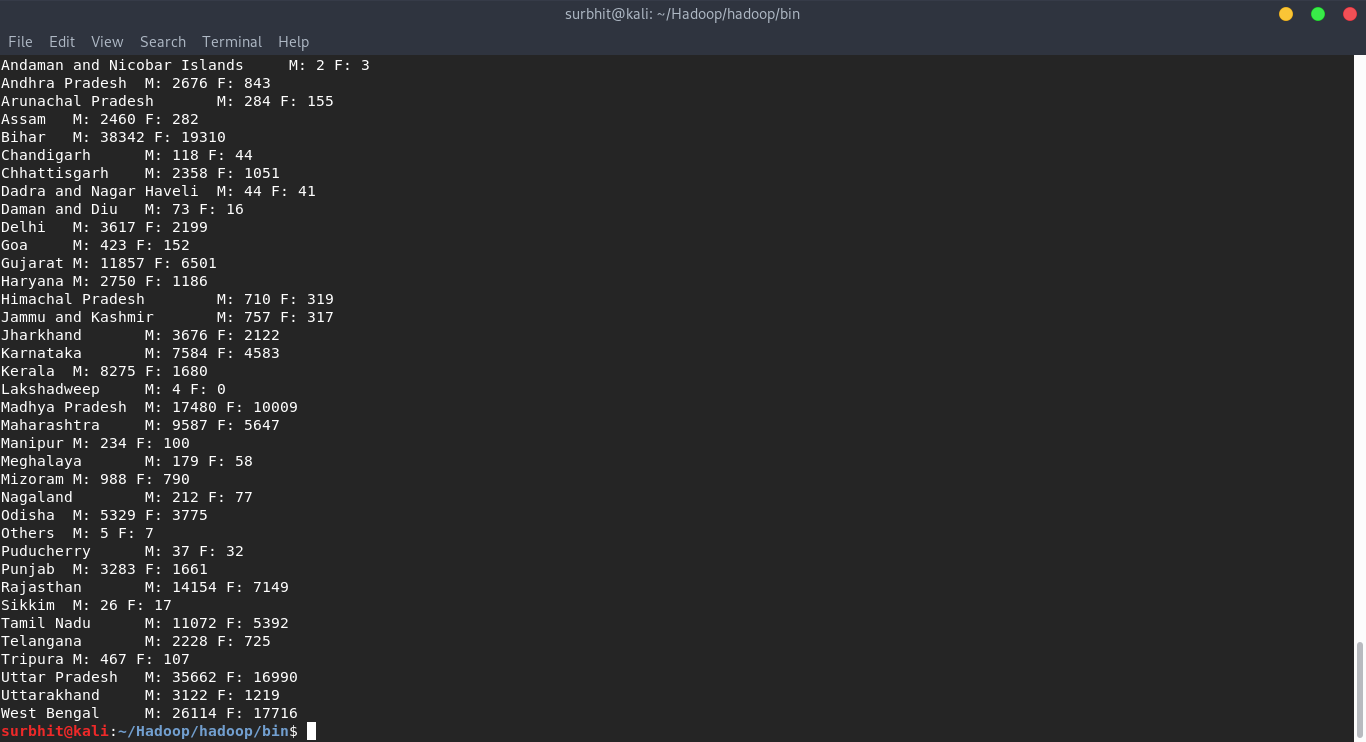This screenshot has height=742, width=1366.
Task: Click the Haryana M: 2750 line
Action: point(104,281)
